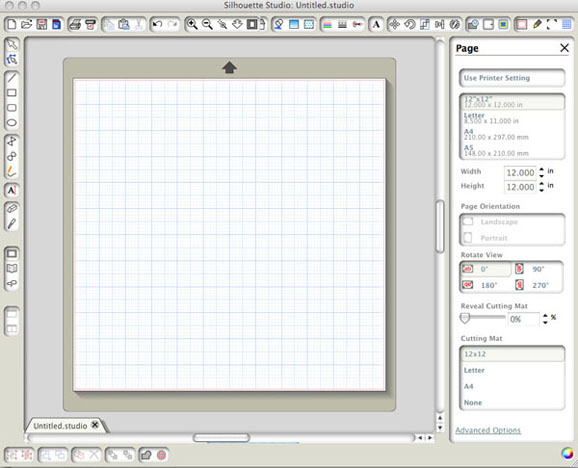Screen dimensions: 578x468
Task: Choose the Edit Points tool
Action: (x=12, y=59)
